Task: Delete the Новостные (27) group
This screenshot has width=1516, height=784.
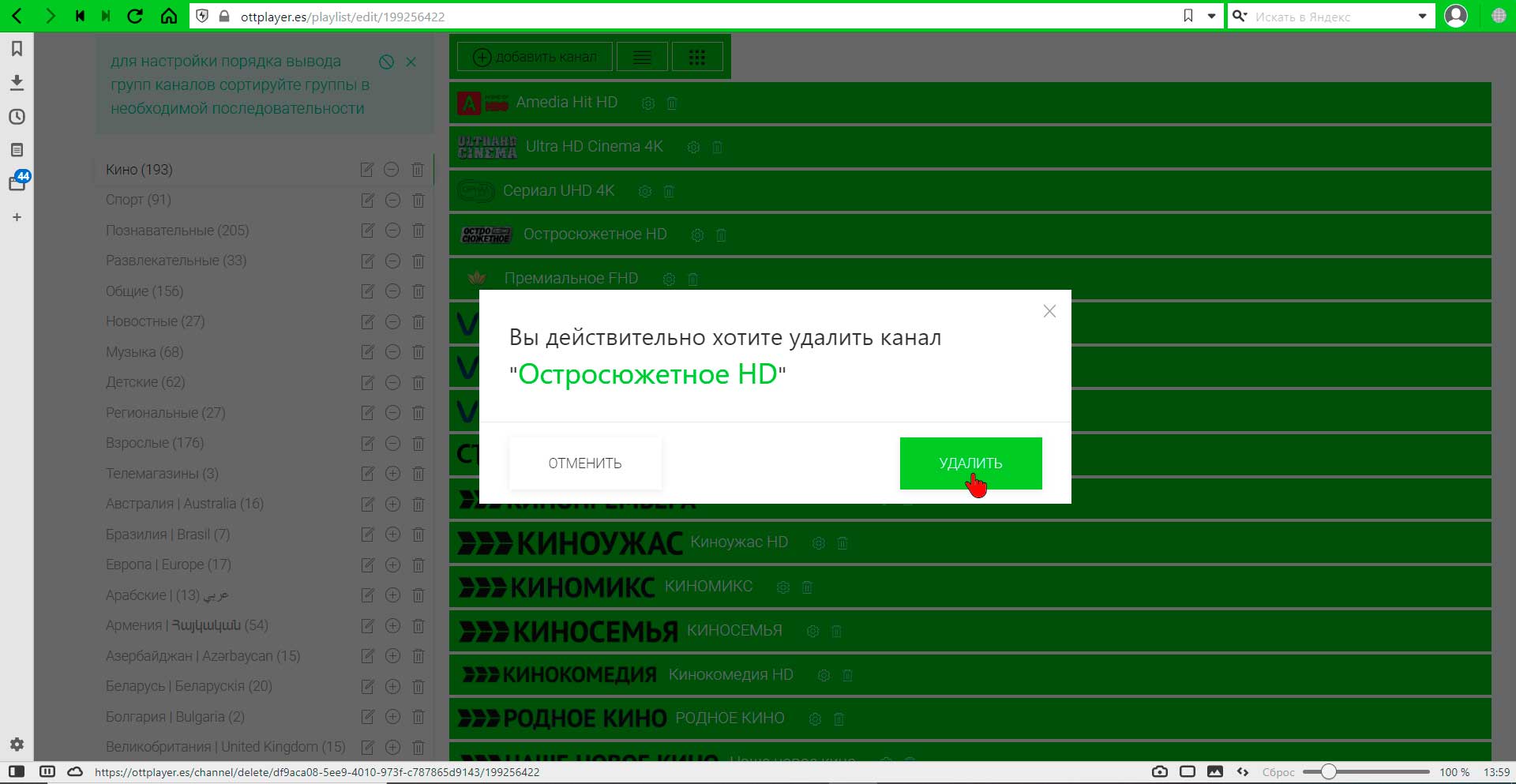Action: 418,322
